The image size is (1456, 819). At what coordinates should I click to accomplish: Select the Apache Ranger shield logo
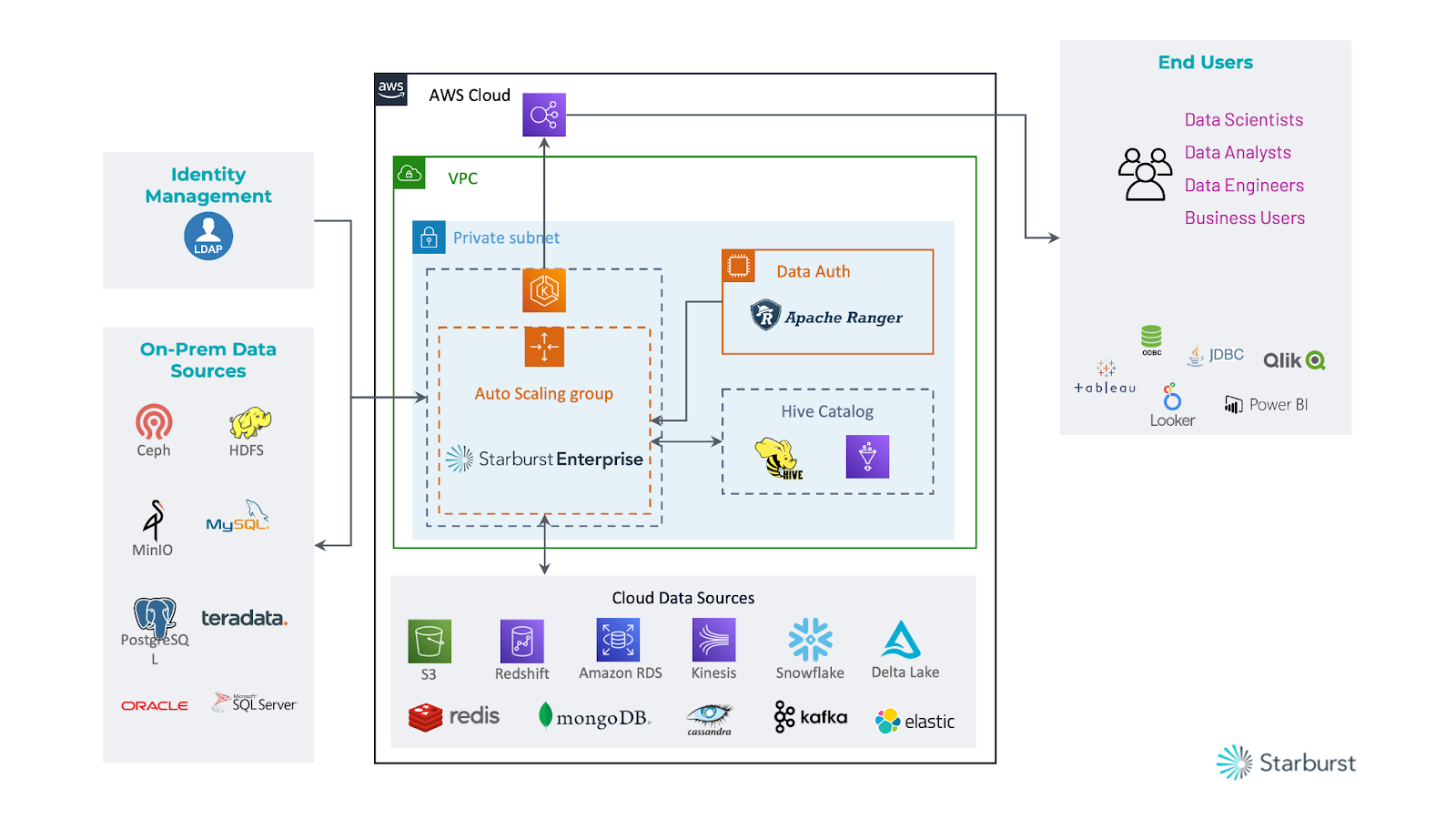point(765,316)
